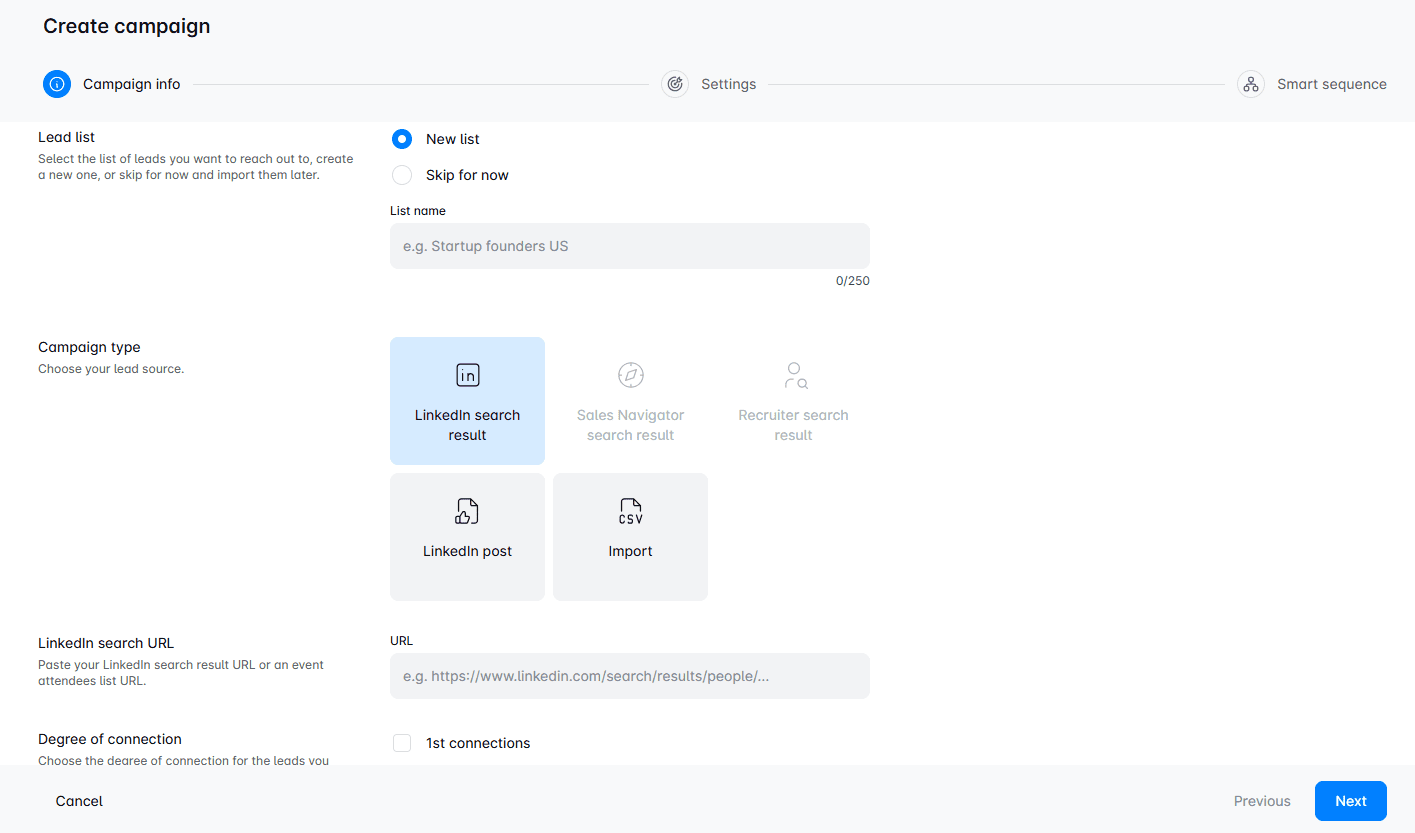
Task: Click the Campaign type section title
Action: tap(89, 347)
